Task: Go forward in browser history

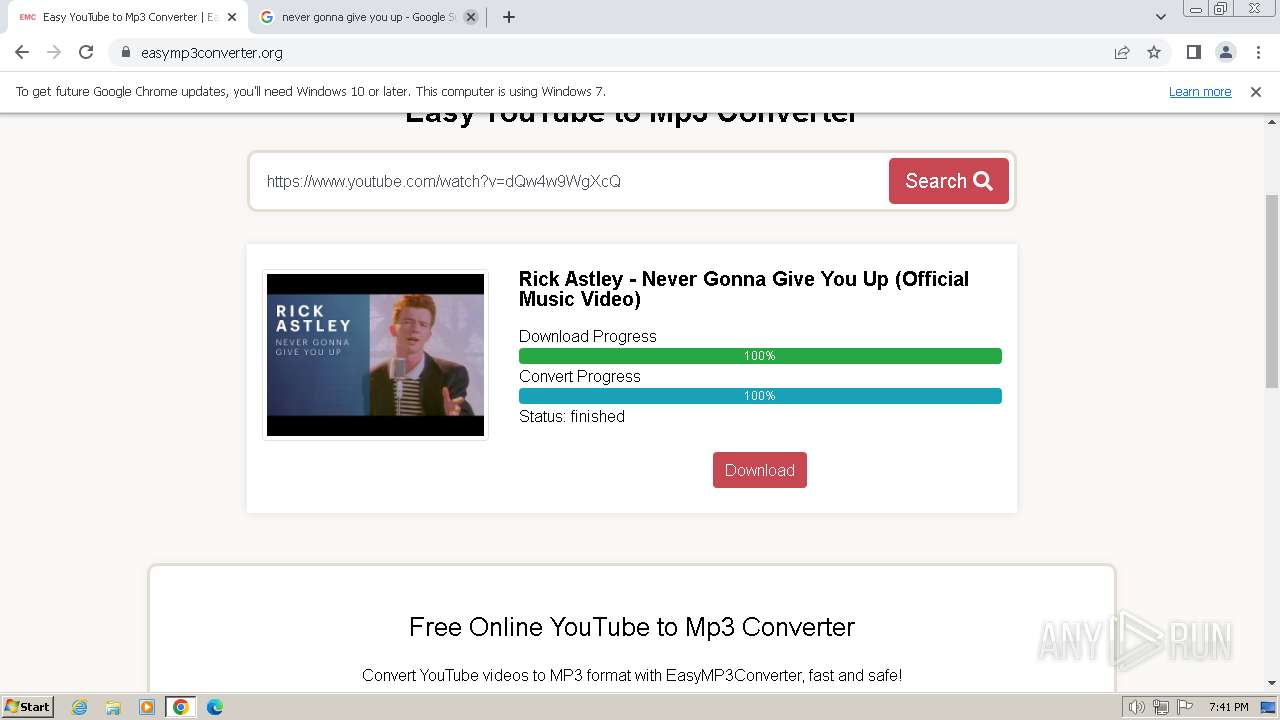Action: (54, 52)
